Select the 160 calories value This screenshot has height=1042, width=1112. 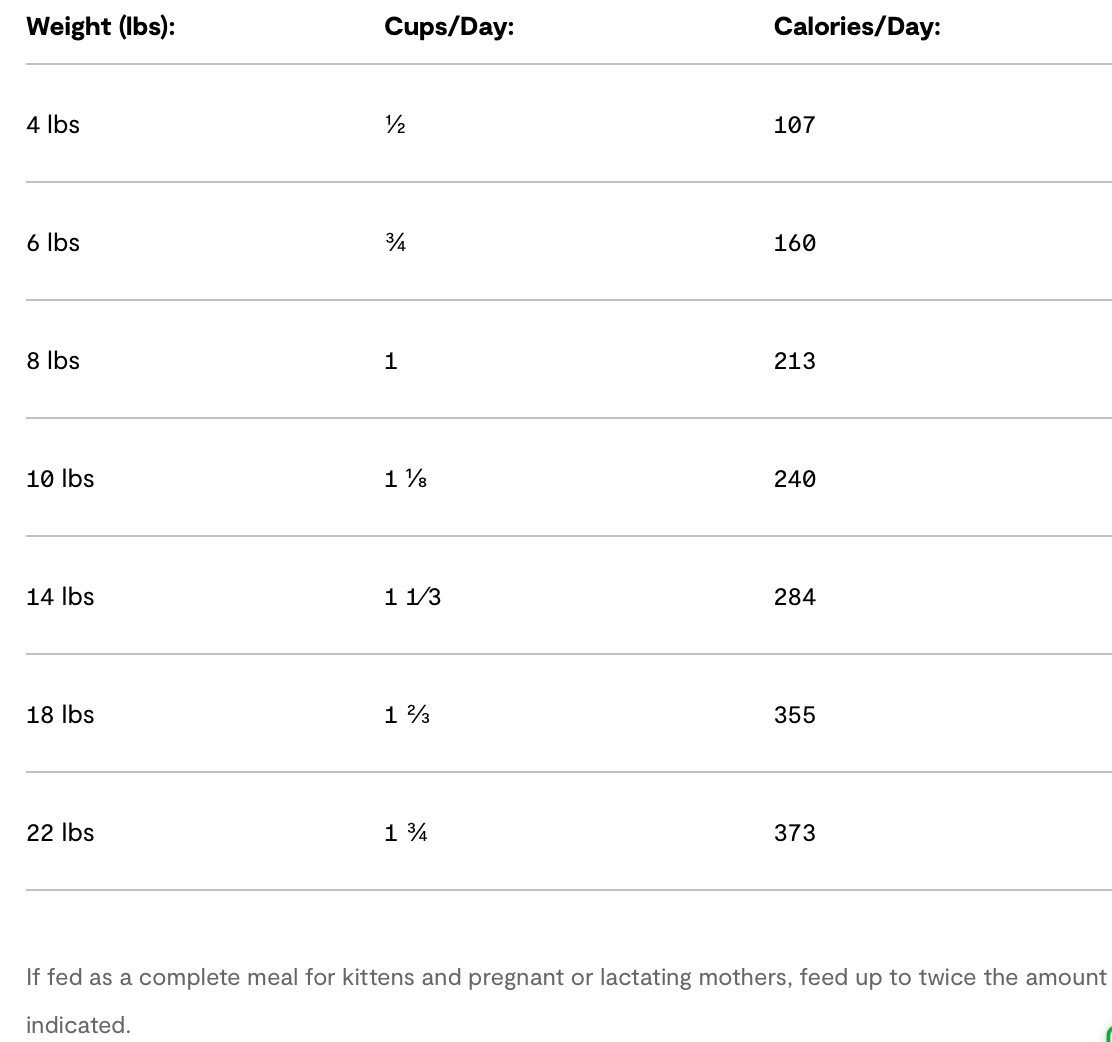coord(795,243)
